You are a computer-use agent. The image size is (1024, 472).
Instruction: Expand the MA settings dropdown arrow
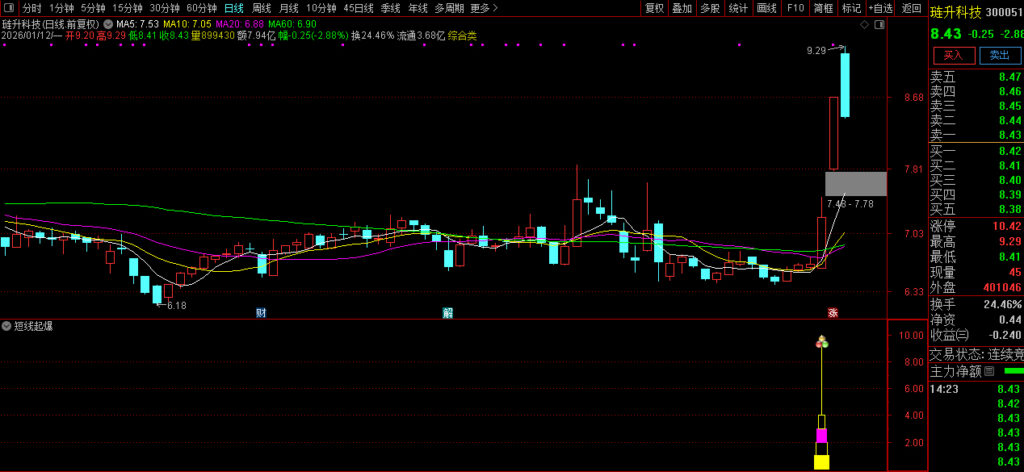click(108, 22)
